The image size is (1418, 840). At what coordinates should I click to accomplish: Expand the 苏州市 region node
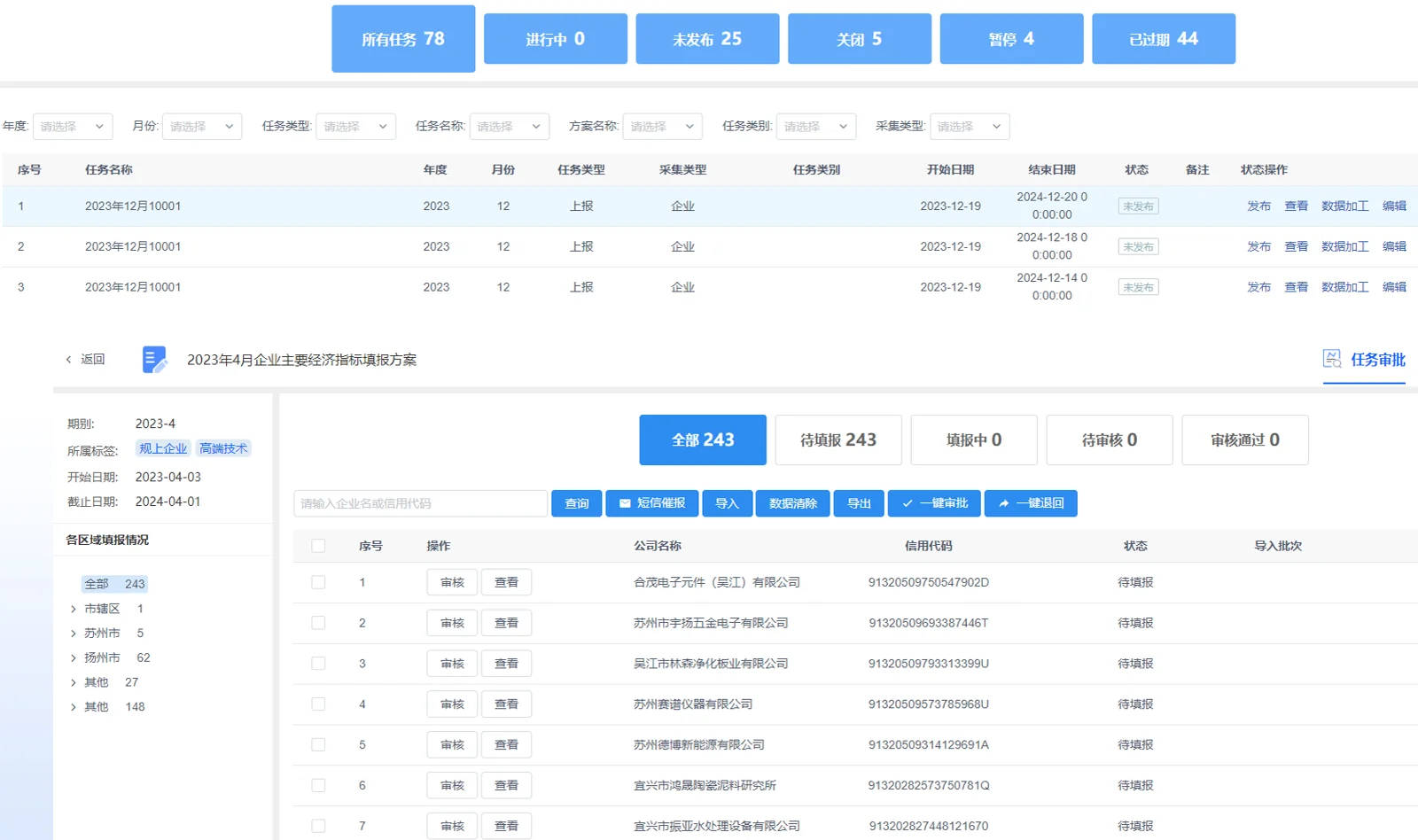[x=74, y=634]
